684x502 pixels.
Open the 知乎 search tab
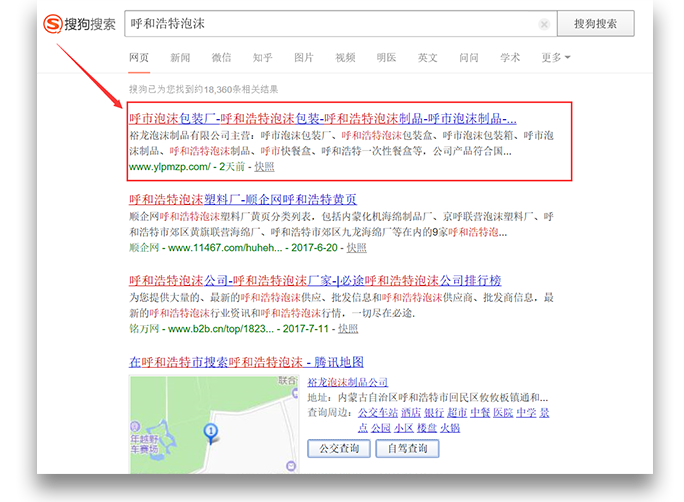[262, 58]
